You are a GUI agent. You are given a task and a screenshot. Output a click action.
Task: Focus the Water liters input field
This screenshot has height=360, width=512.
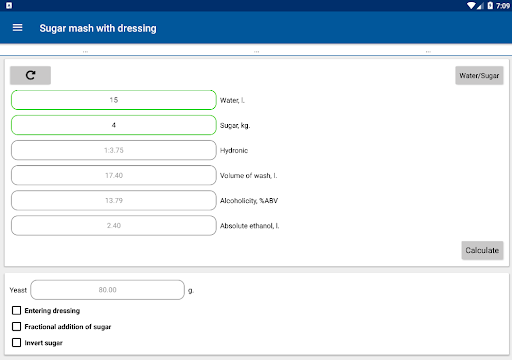(114, 100)
